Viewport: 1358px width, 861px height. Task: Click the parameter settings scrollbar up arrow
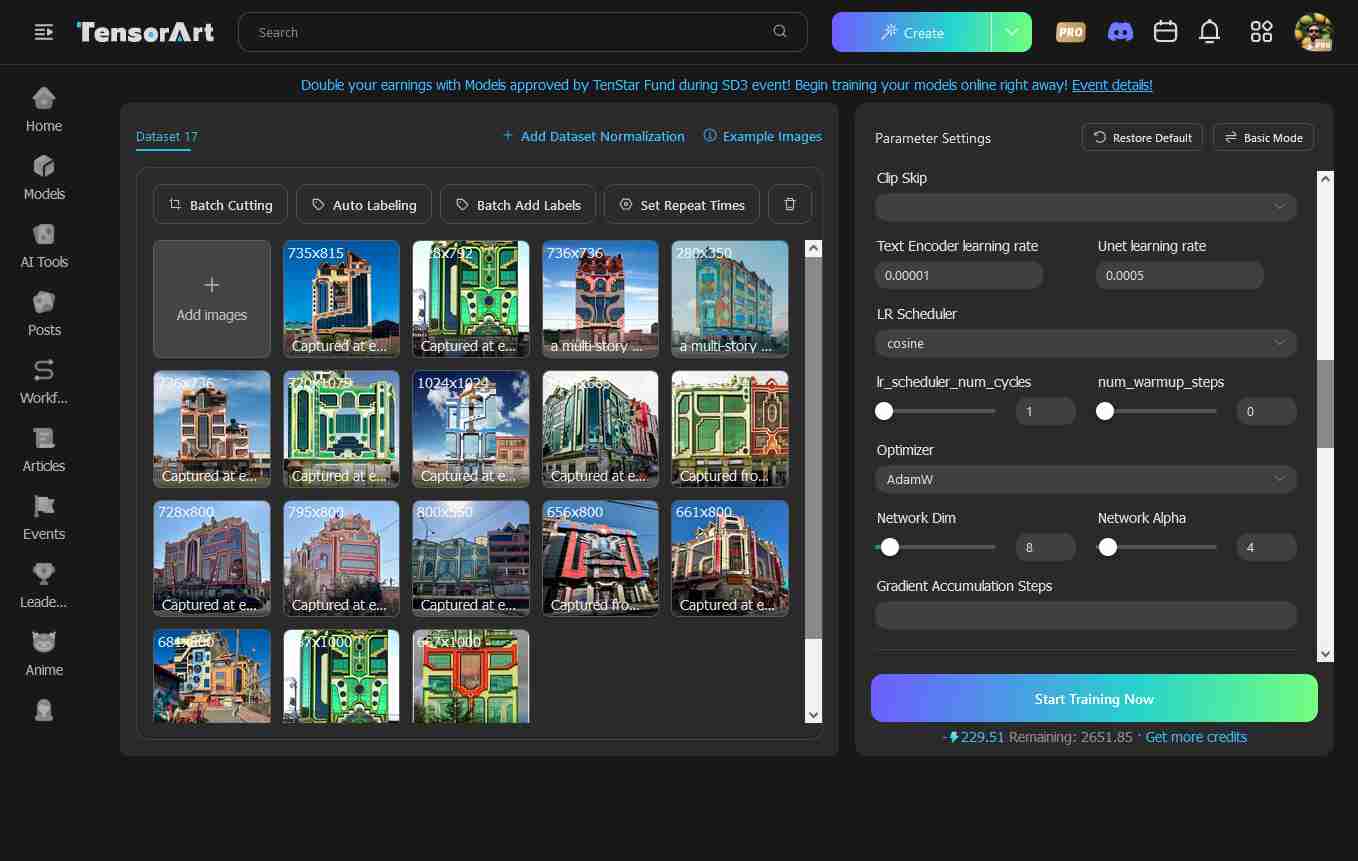coord(1326,180)
